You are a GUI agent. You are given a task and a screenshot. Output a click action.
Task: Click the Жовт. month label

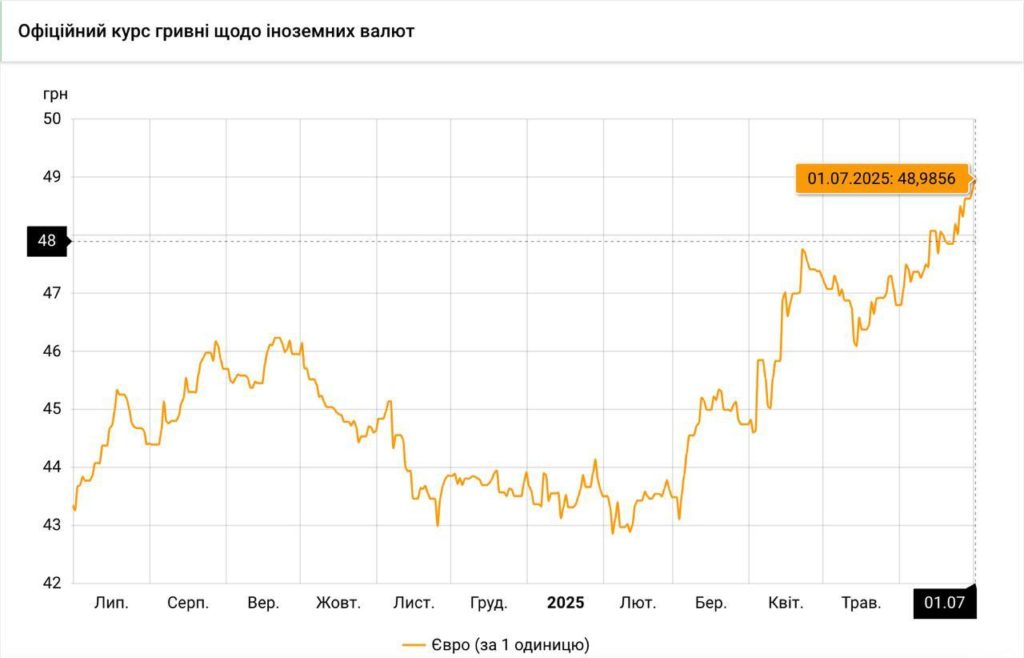338,603
